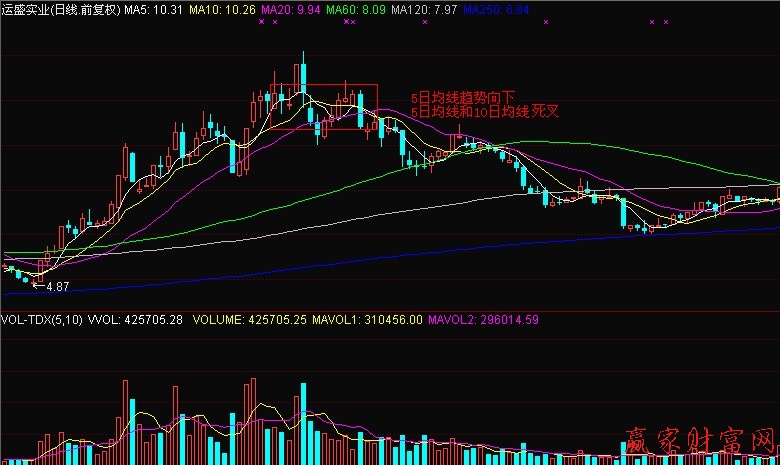Click the 4.87 lowest price marker
The image size is (780, 465).
(56, 286)
